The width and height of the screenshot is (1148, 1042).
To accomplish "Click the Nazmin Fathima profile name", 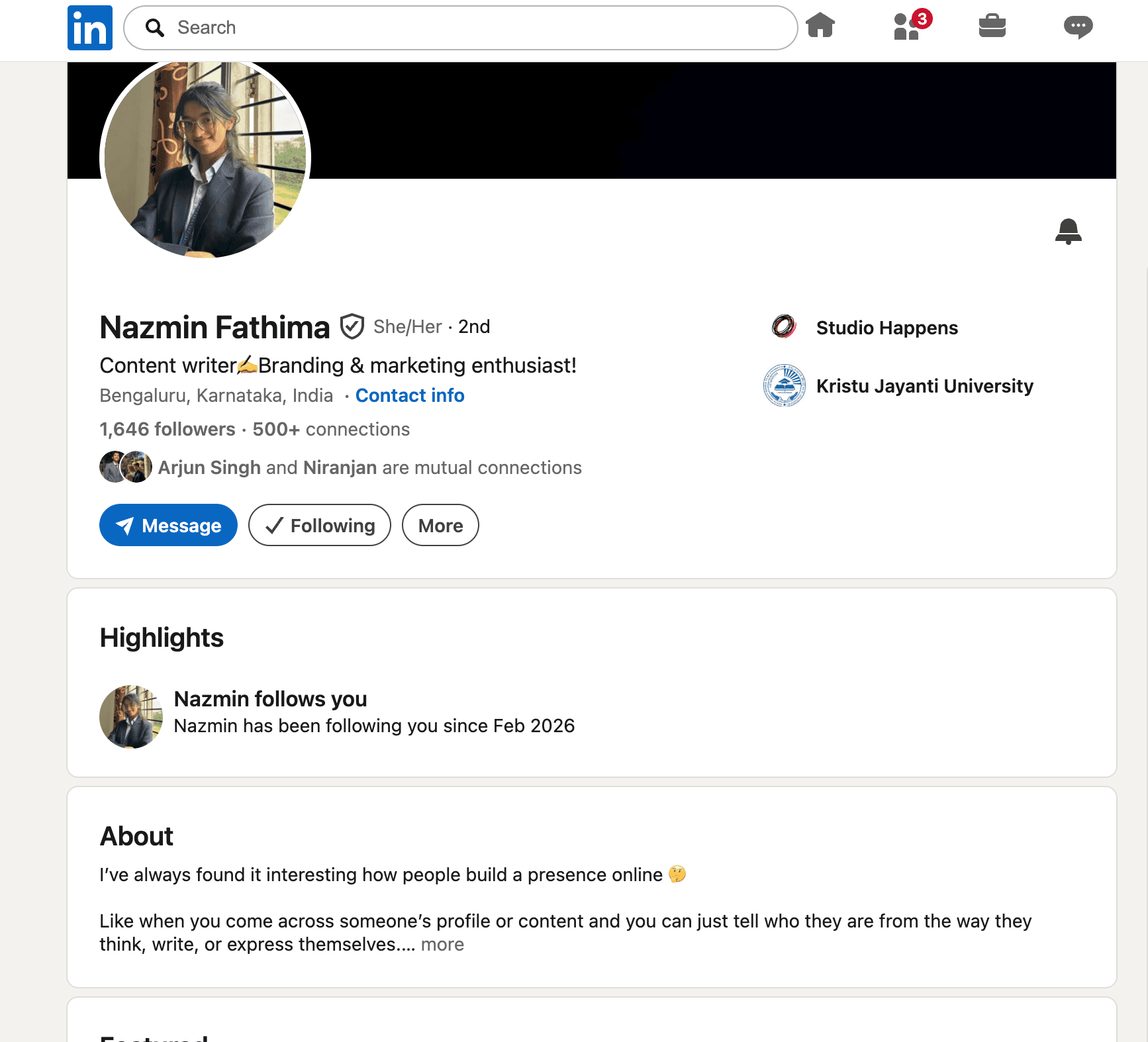I will point(215,327).
